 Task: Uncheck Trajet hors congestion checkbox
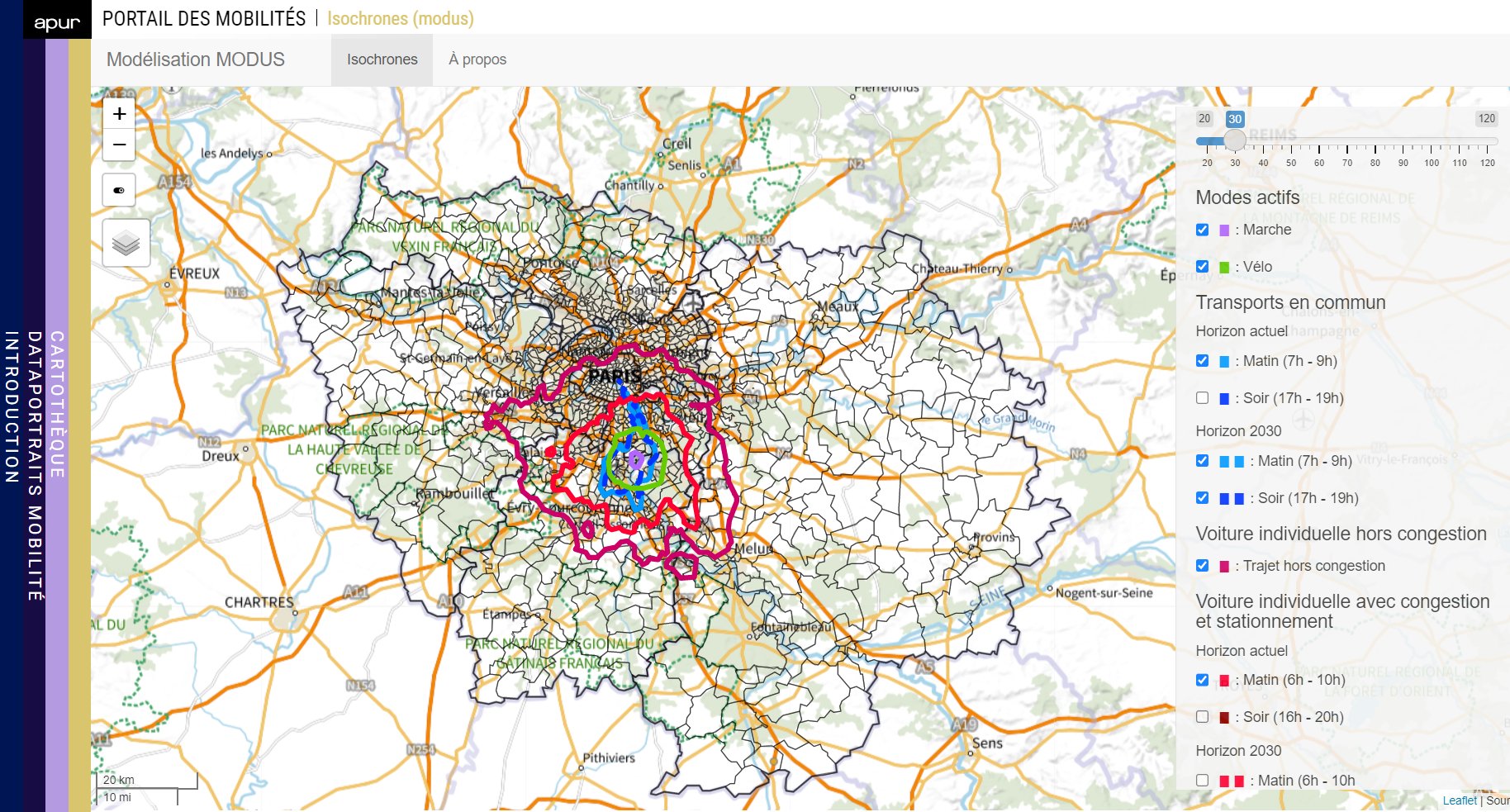[x=1203, y=566]
